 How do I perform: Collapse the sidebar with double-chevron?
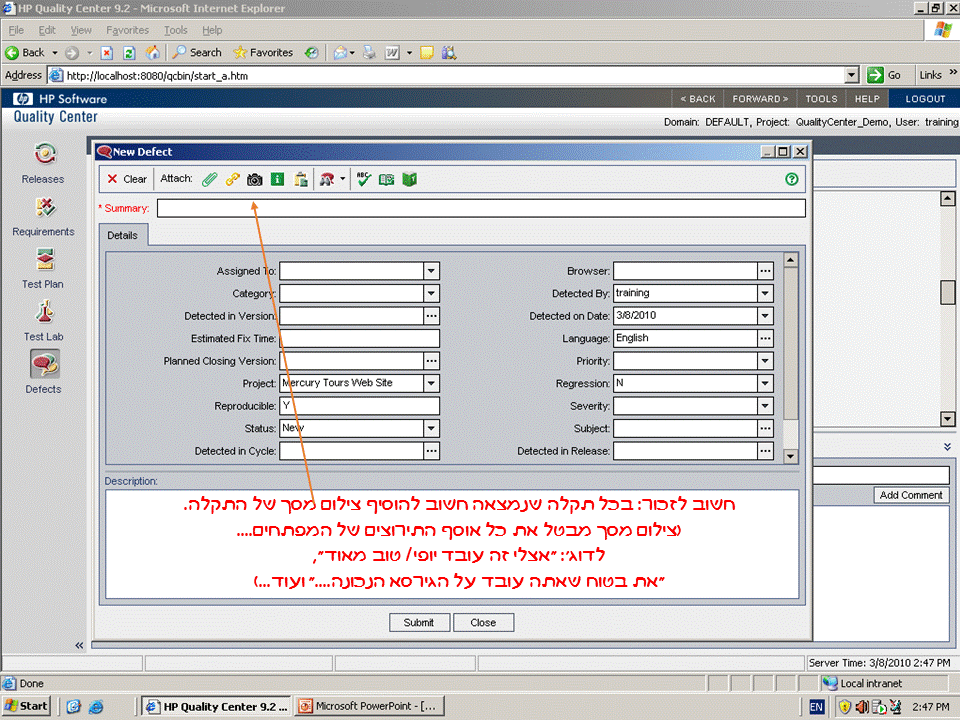(79, 645)
